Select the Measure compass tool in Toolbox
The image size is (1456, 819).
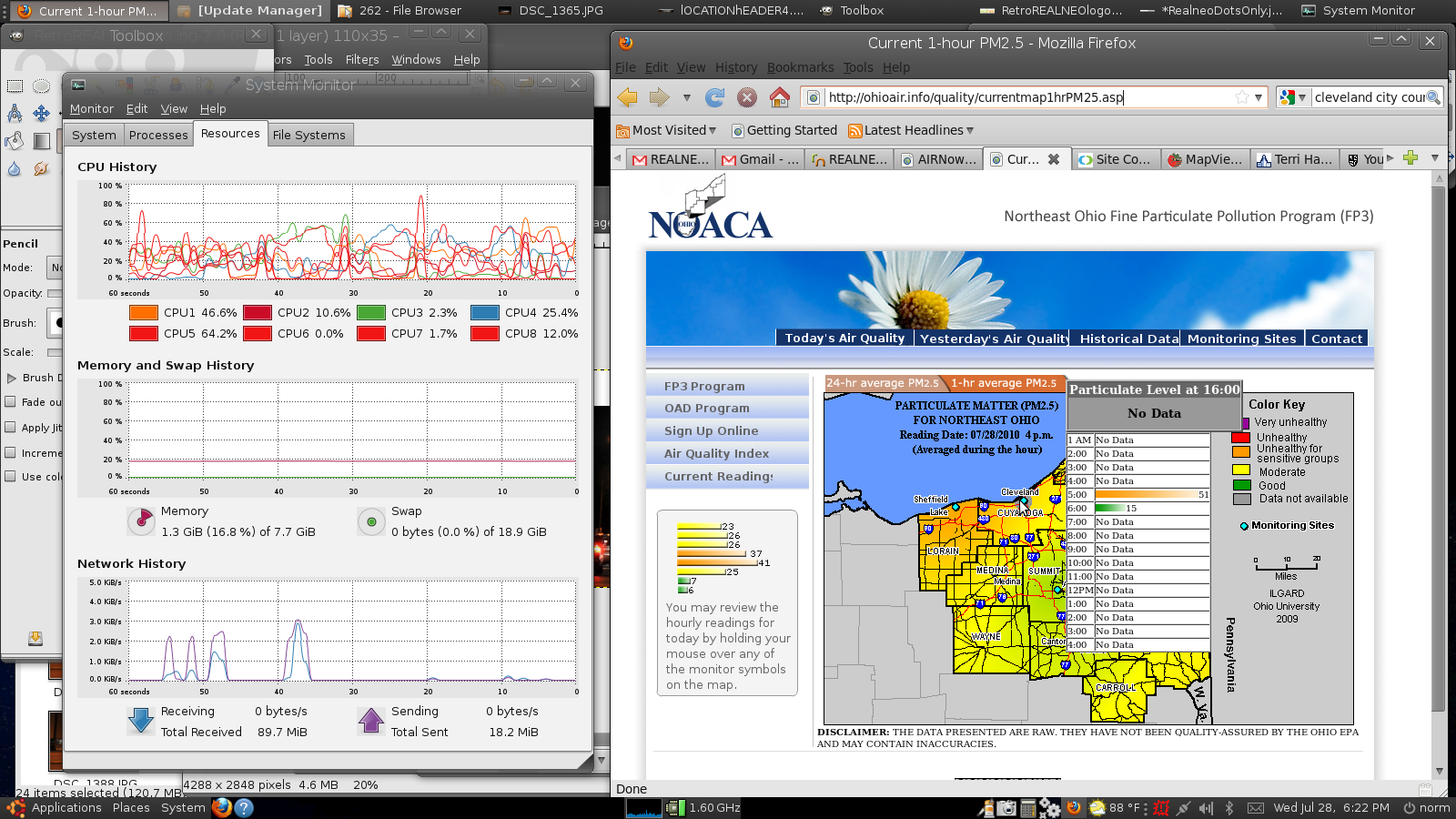click(15, 114)
